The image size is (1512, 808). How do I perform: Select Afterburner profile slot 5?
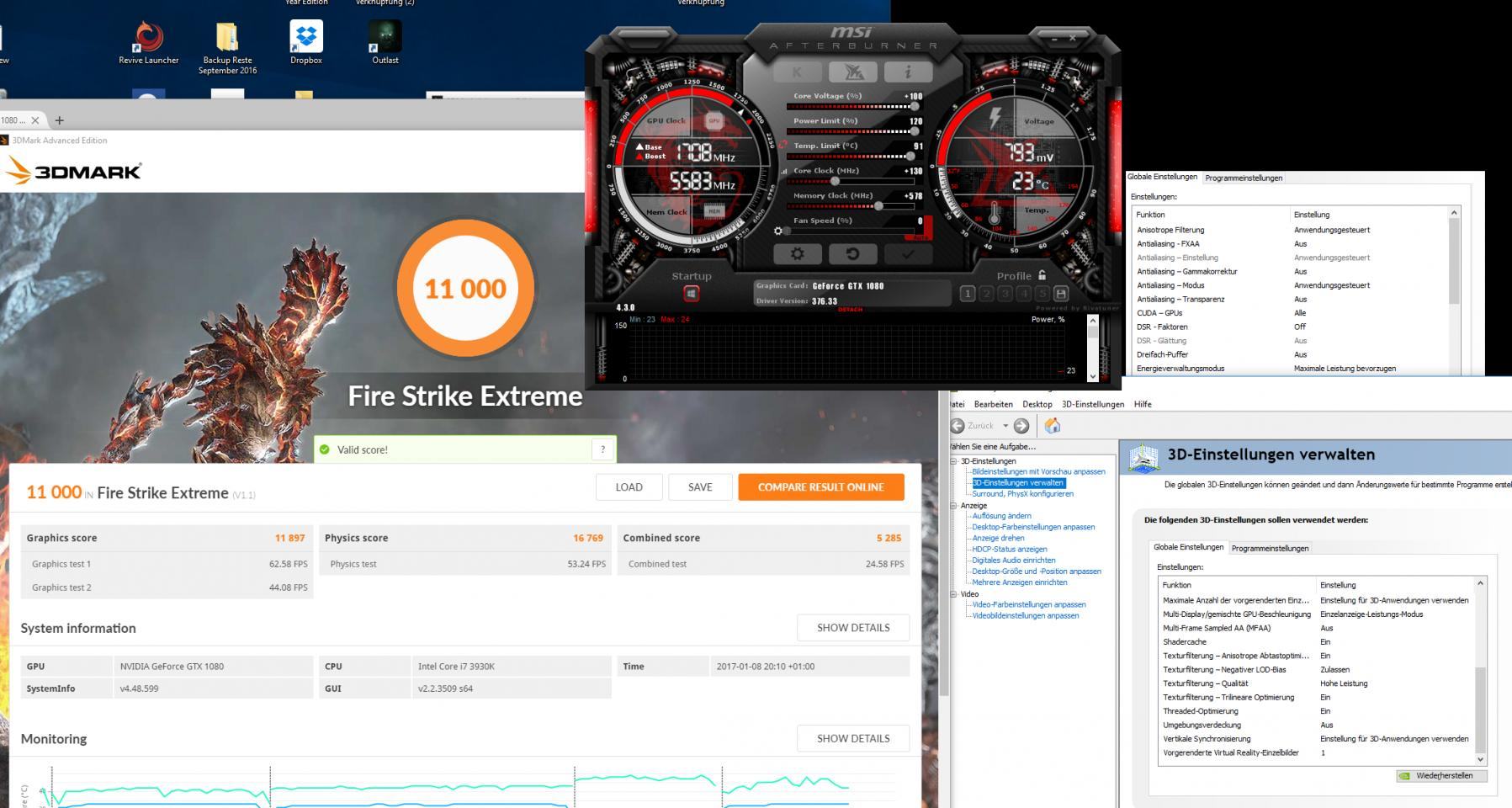click(1042, 294)
